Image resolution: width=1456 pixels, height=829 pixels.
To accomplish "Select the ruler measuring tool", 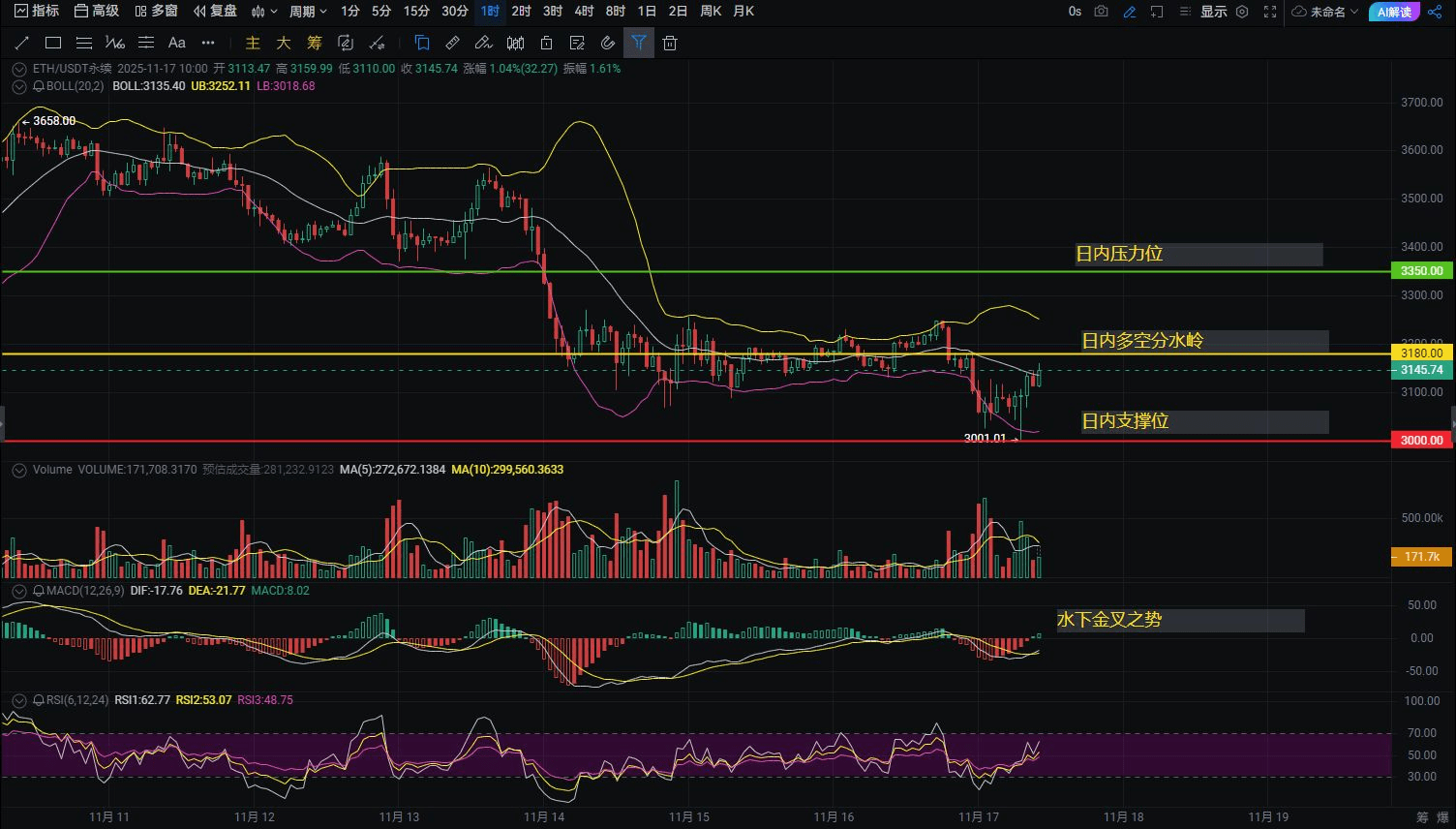I will pyautogui.click(x=453, y=43).
